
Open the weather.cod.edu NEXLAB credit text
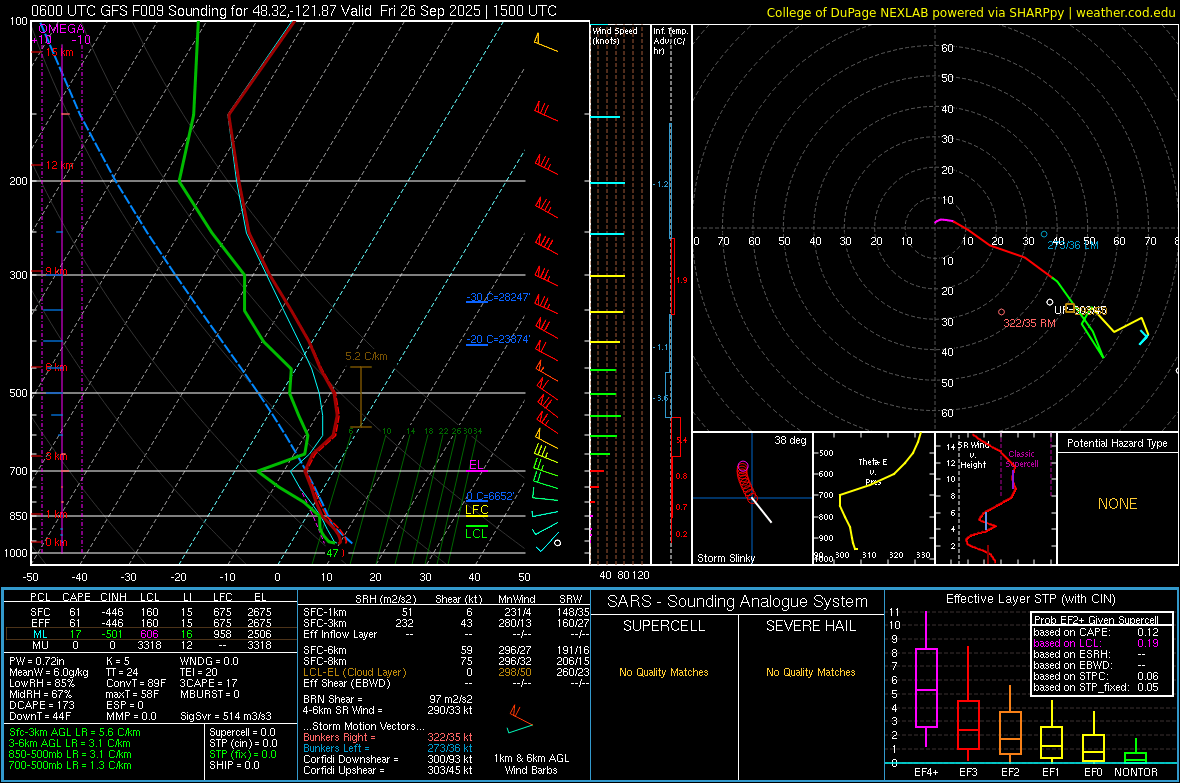tap(970, 12)
